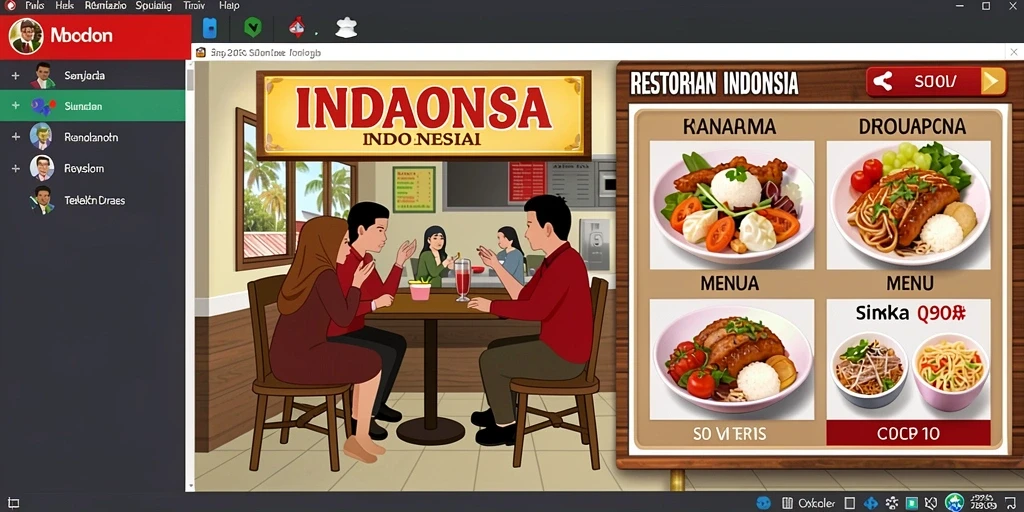Expand the Reyslom row with plus
This screenshot has height=512, width=1024.
coord(16,168)
